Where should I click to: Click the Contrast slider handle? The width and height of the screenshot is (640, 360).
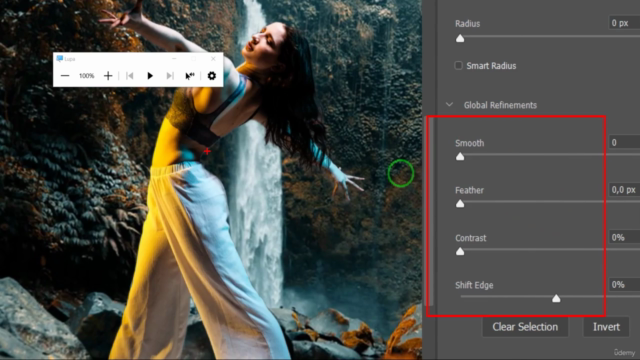click(x=460, y=251)
